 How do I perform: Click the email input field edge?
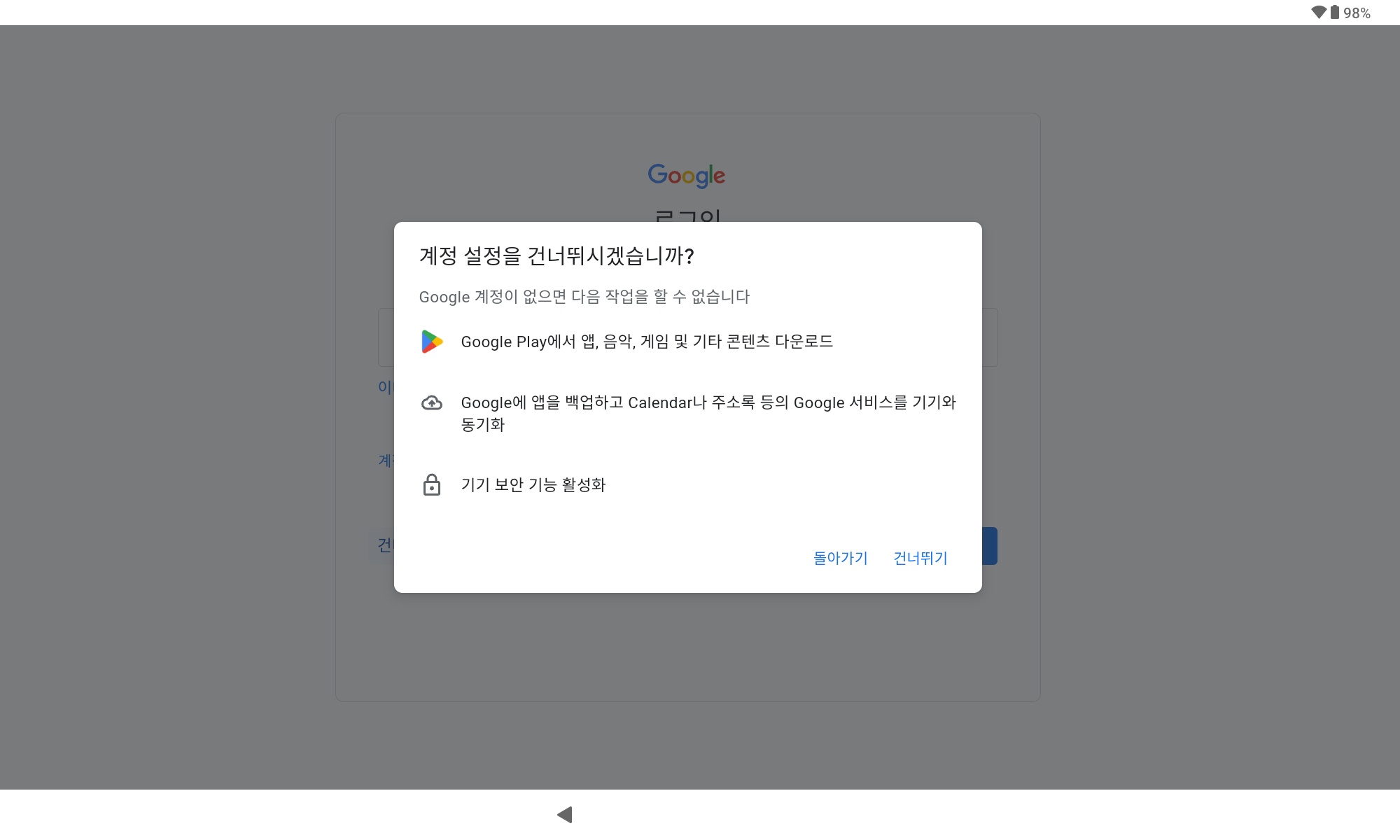point(386,337)
